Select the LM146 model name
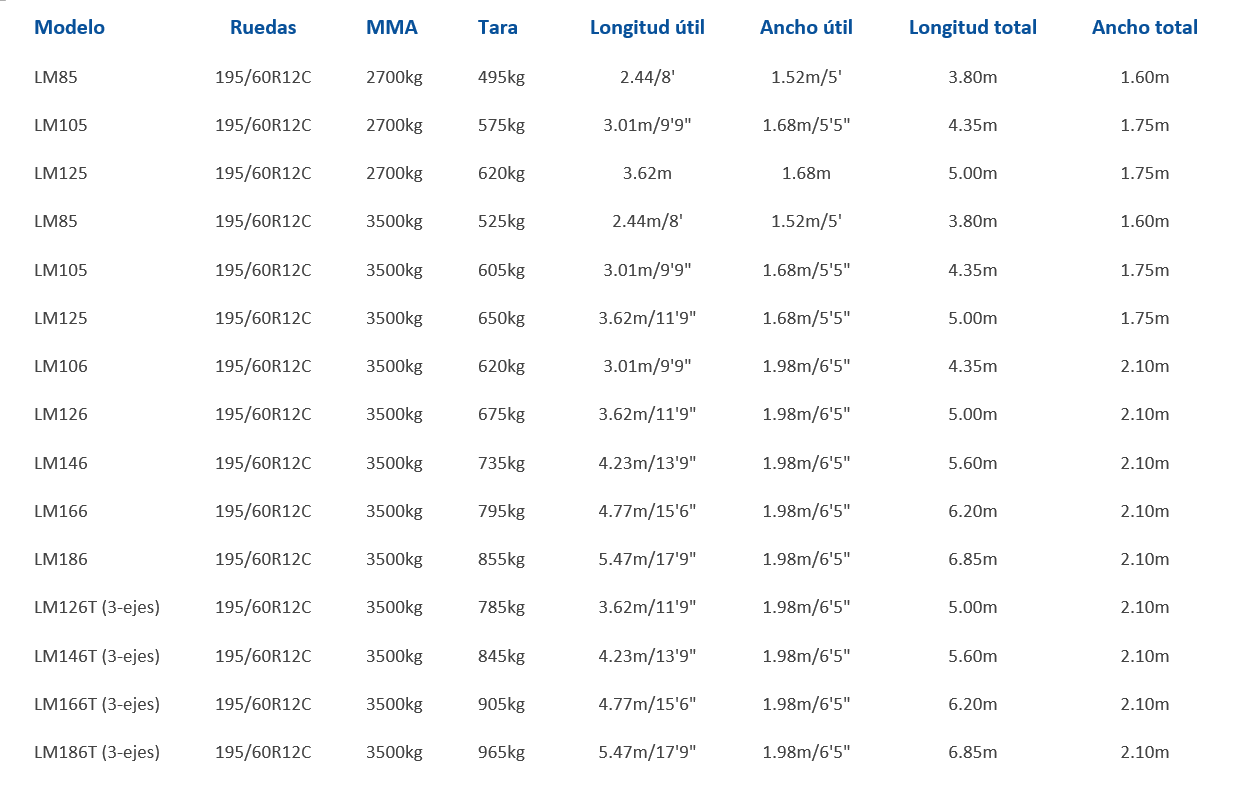This screenshot has height=795, width=1256. [x=61, y=464]
